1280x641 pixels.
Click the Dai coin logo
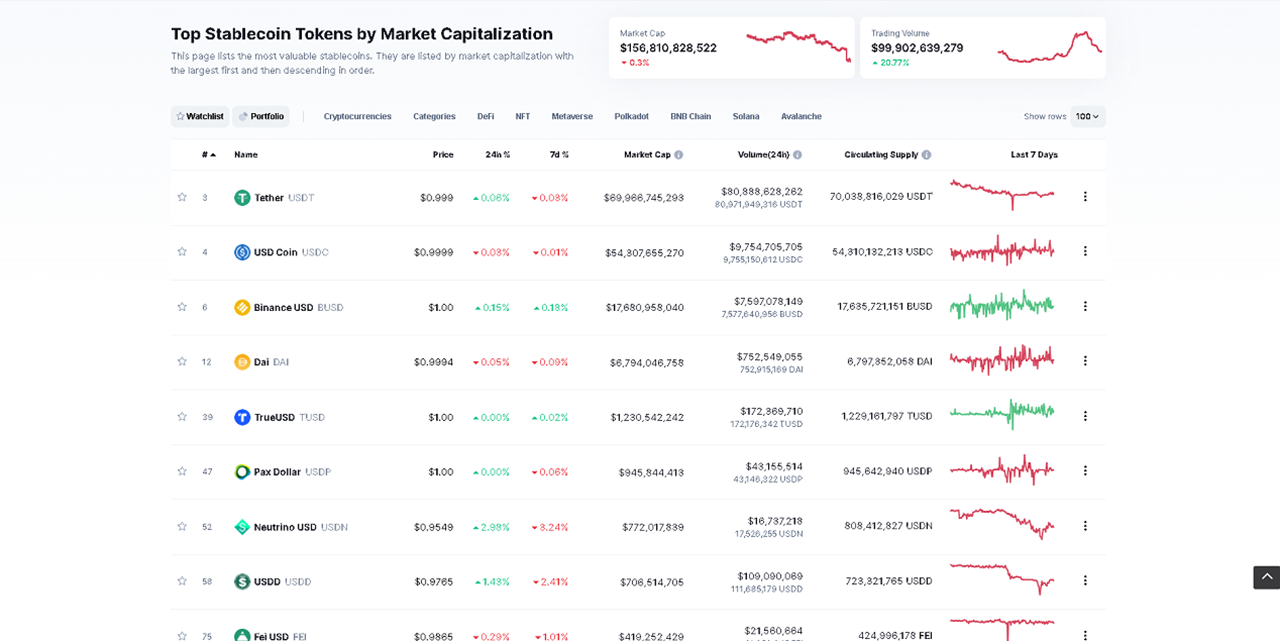point(242,362)
